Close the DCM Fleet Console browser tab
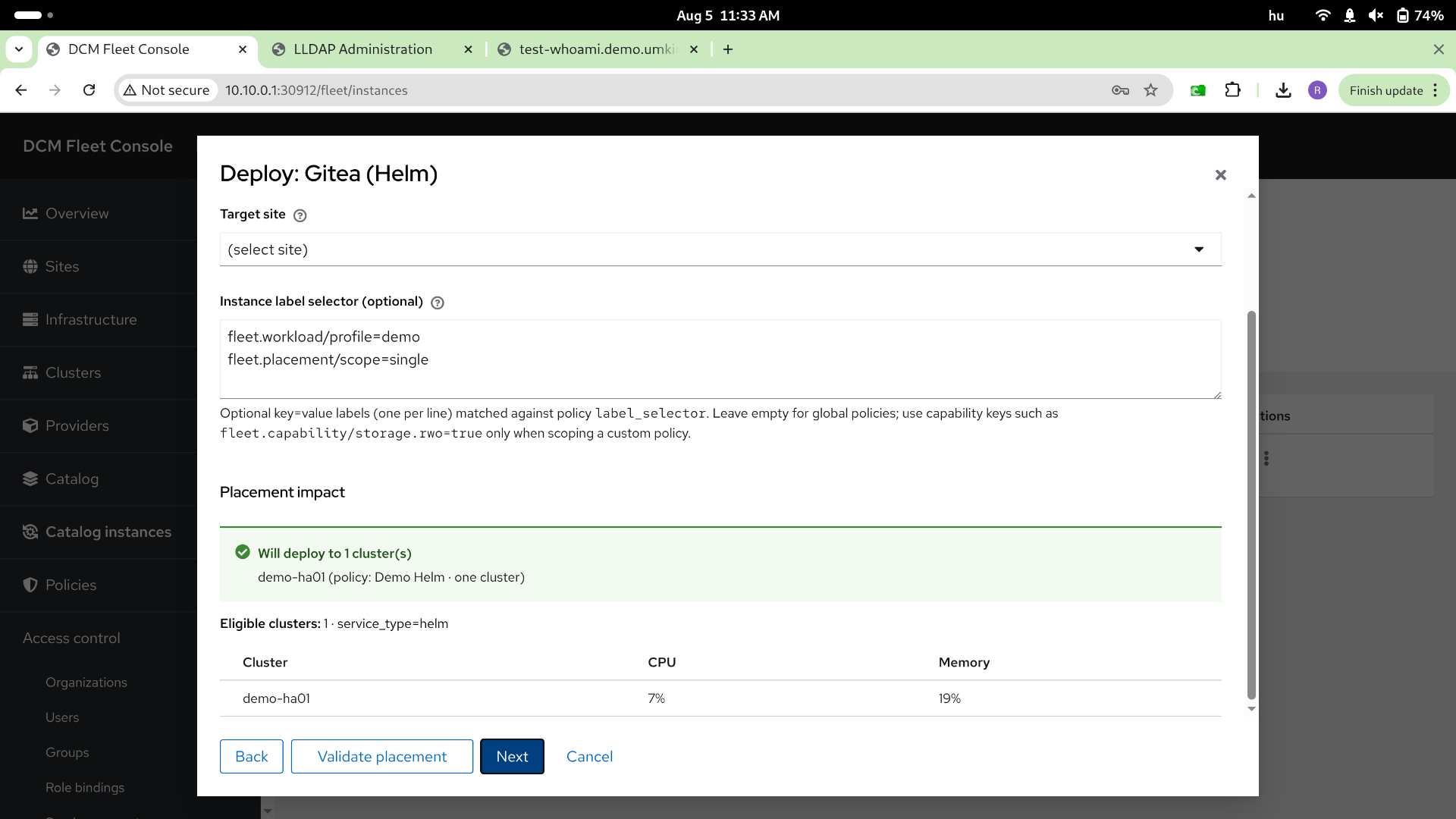The height and width of the screenshot is (819, 1456). click(243, 49)
